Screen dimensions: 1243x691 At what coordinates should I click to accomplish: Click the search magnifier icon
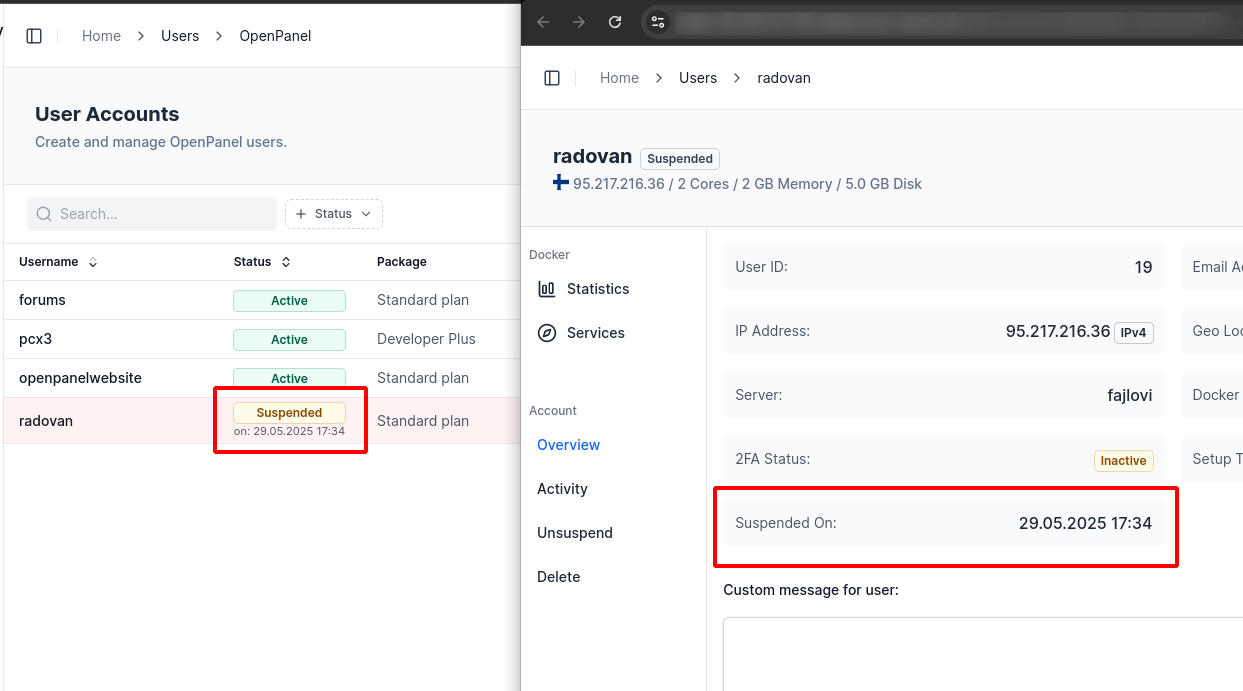click(x=44, y=214)
